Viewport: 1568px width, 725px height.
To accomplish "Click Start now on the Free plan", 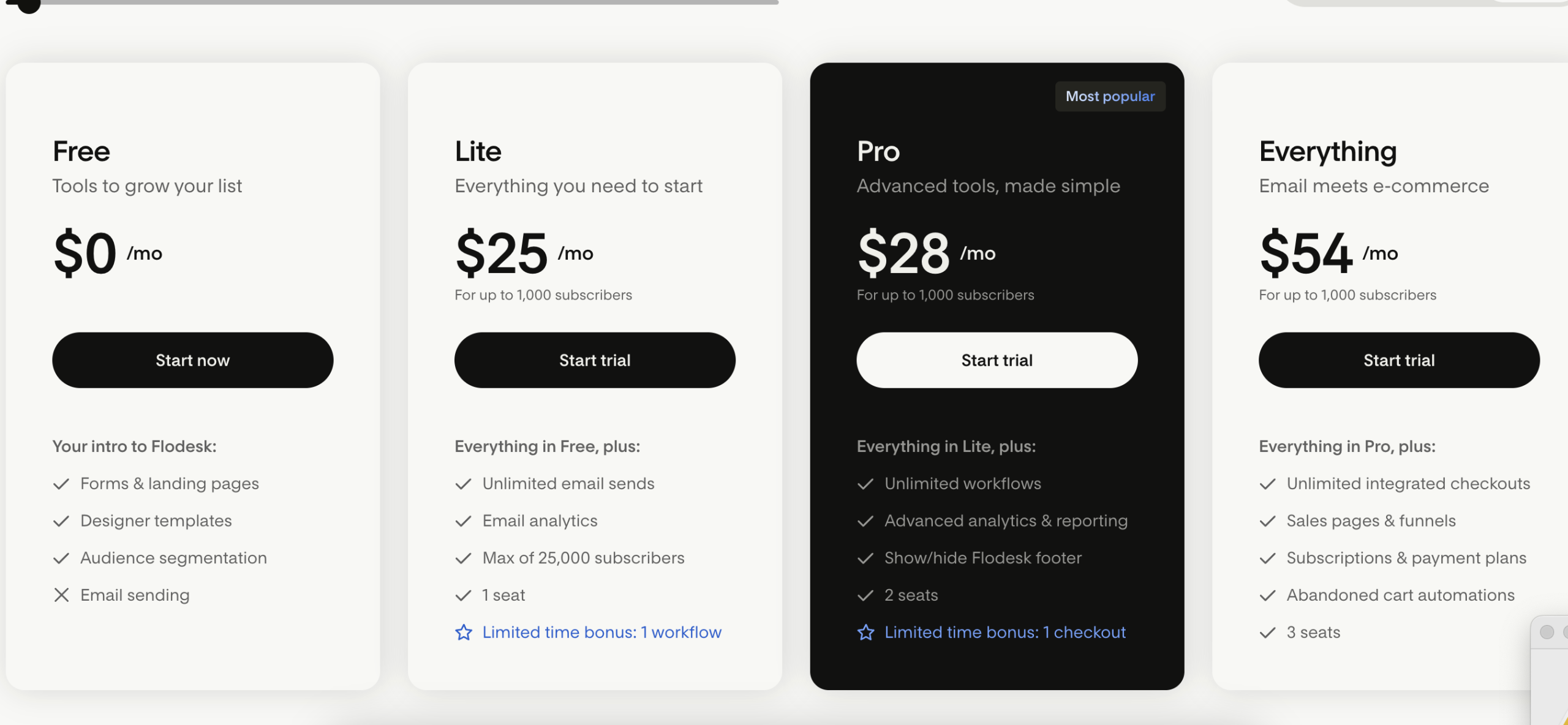I will (x=192, y=360).
